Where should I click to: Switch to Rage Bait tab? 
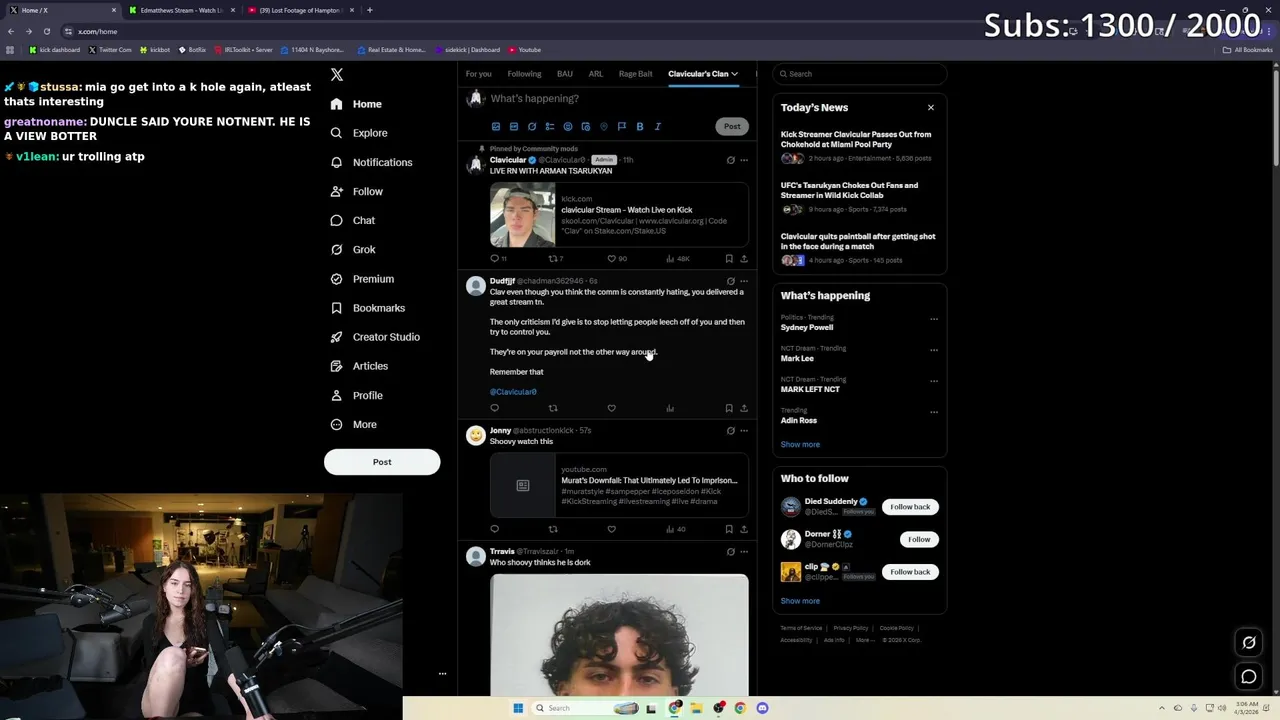click(636, 74)
